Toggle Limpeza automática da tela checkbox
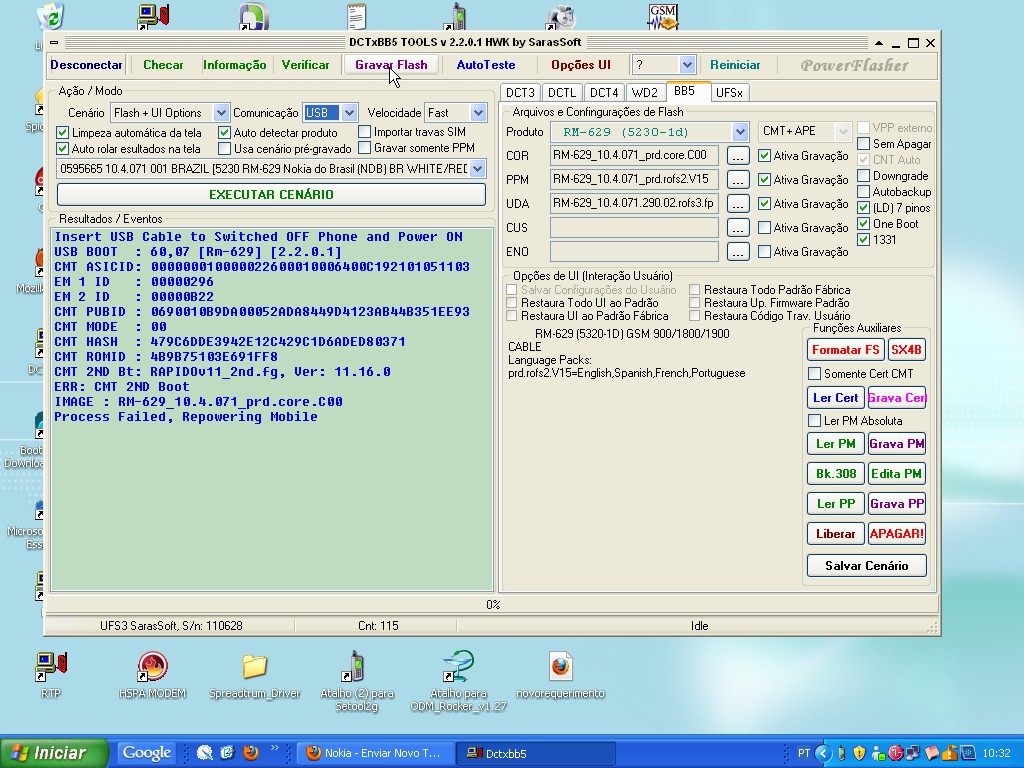Screen dimensions: 1024x768 [x=63, y=133]
